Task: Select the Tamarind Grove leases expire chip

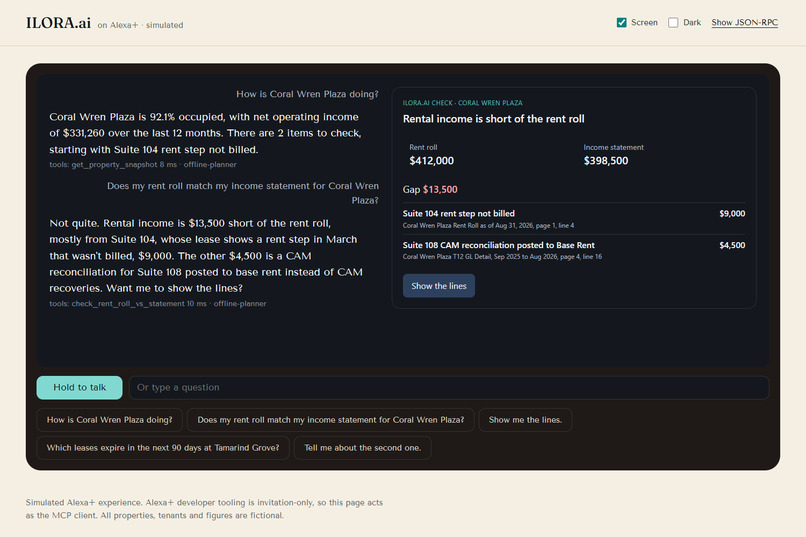Action: click(x=163, y=448)
